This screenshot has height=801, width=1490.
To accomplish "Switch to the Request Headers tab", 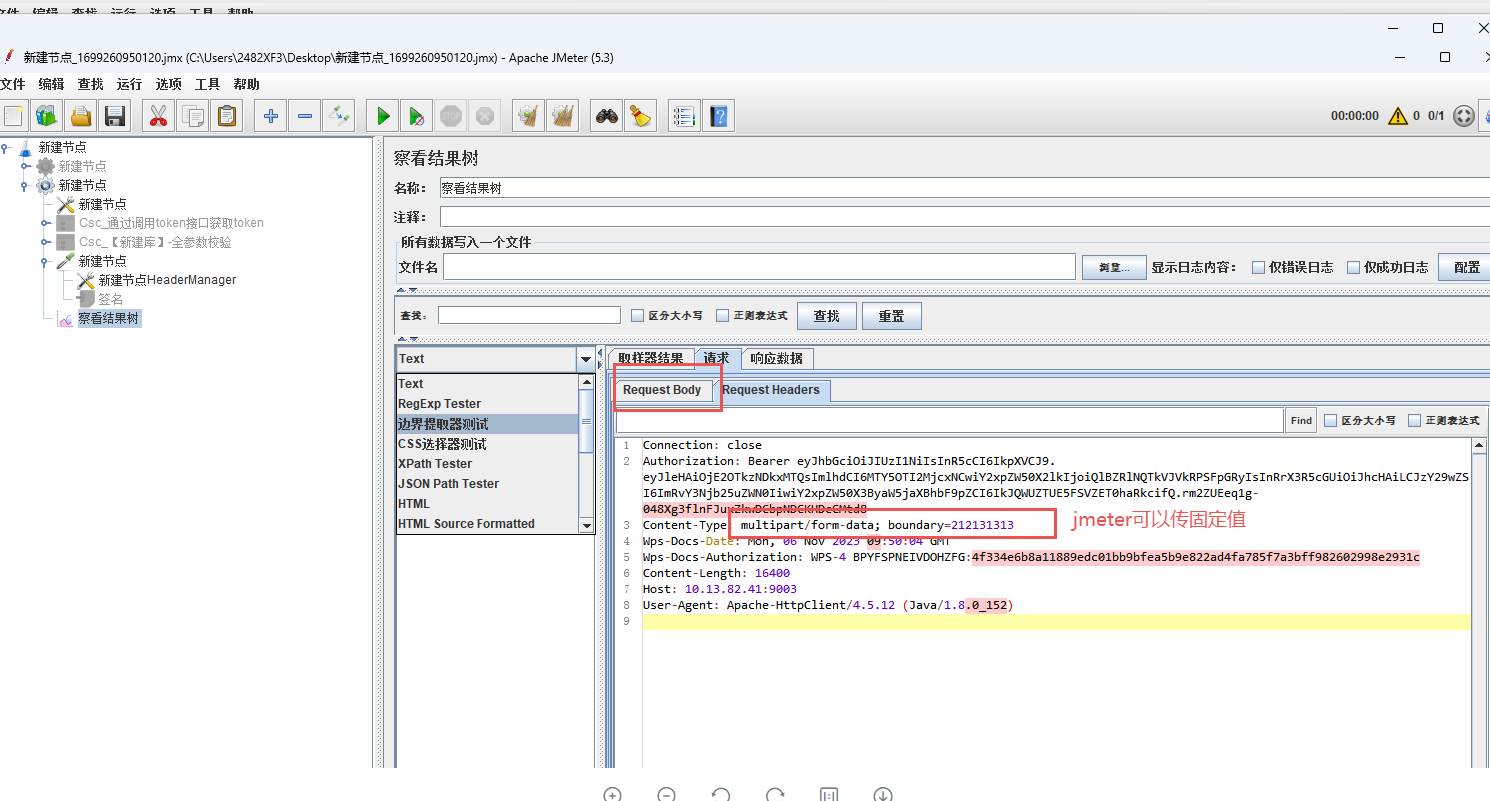I will point(772,390).
